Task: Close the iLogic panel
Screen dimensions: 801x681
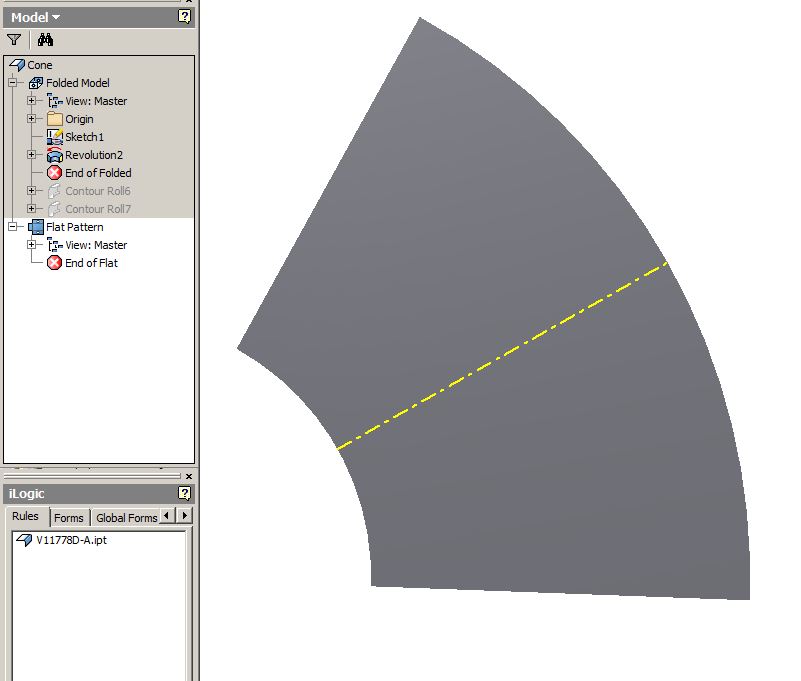Action: coord(189,476)
